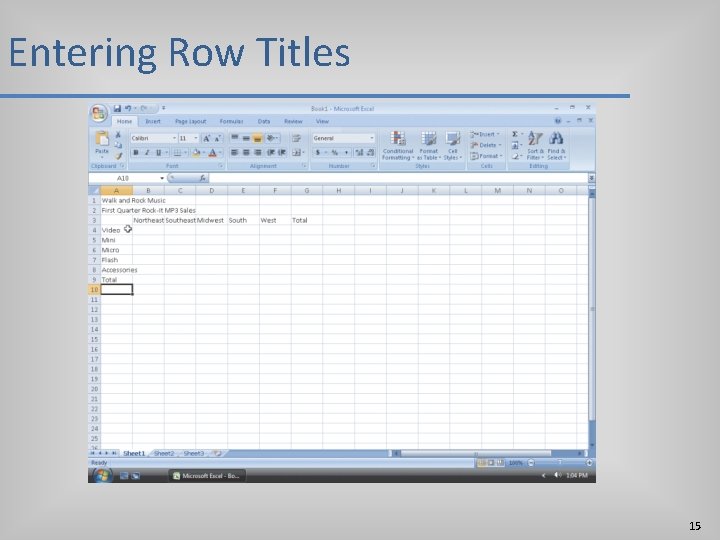
Task: Click the Copy icon
Action: coord(118,145)
